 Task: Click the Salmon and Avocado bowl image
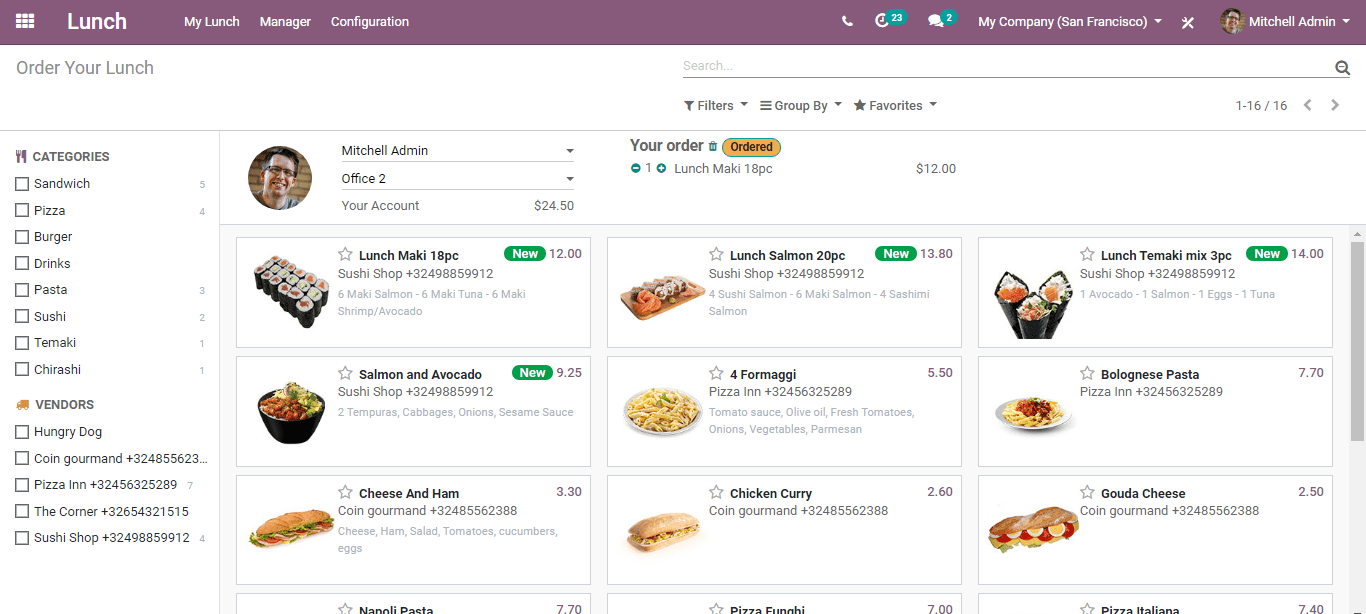tap(291, 412)
